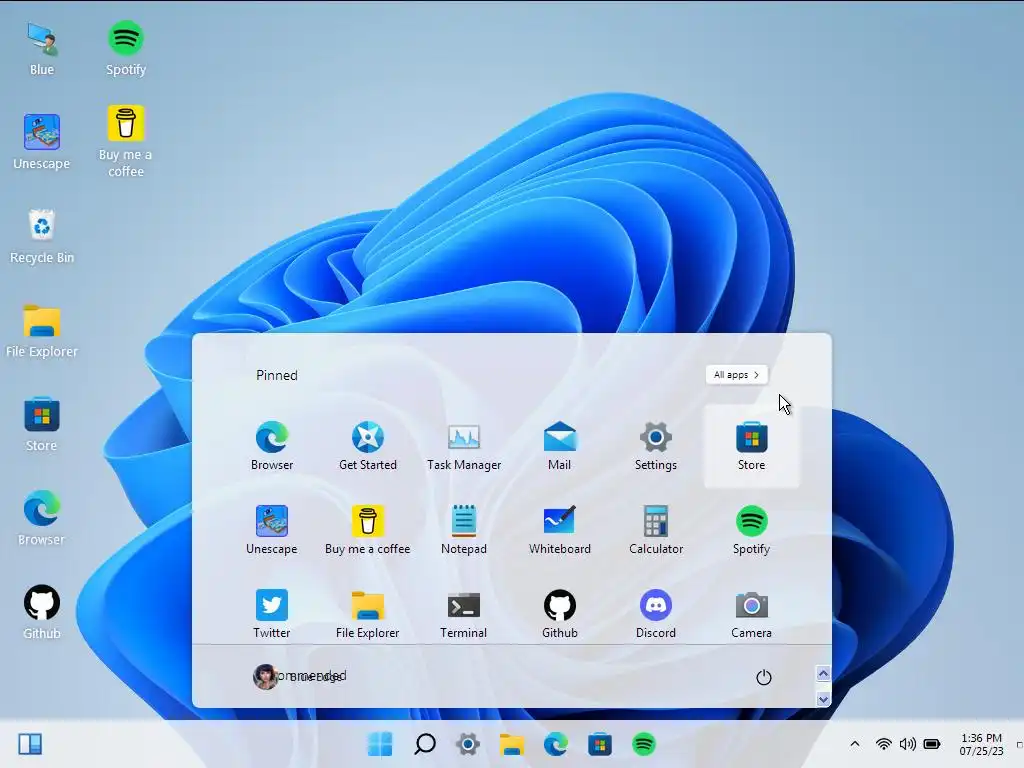
Task: Open the Mail app in Start menu
Action: (x=560, y=447)
